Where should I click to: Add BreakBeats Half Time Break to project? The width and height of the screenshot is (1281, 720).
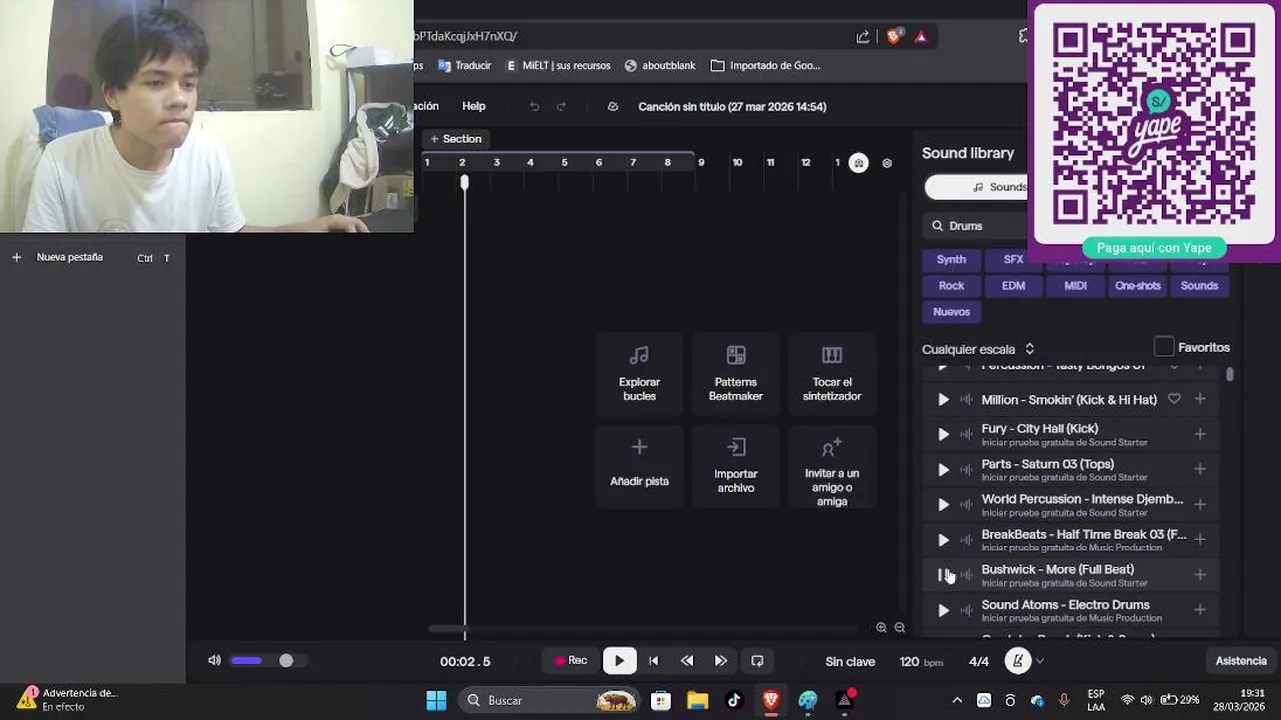pos(1200,539)
